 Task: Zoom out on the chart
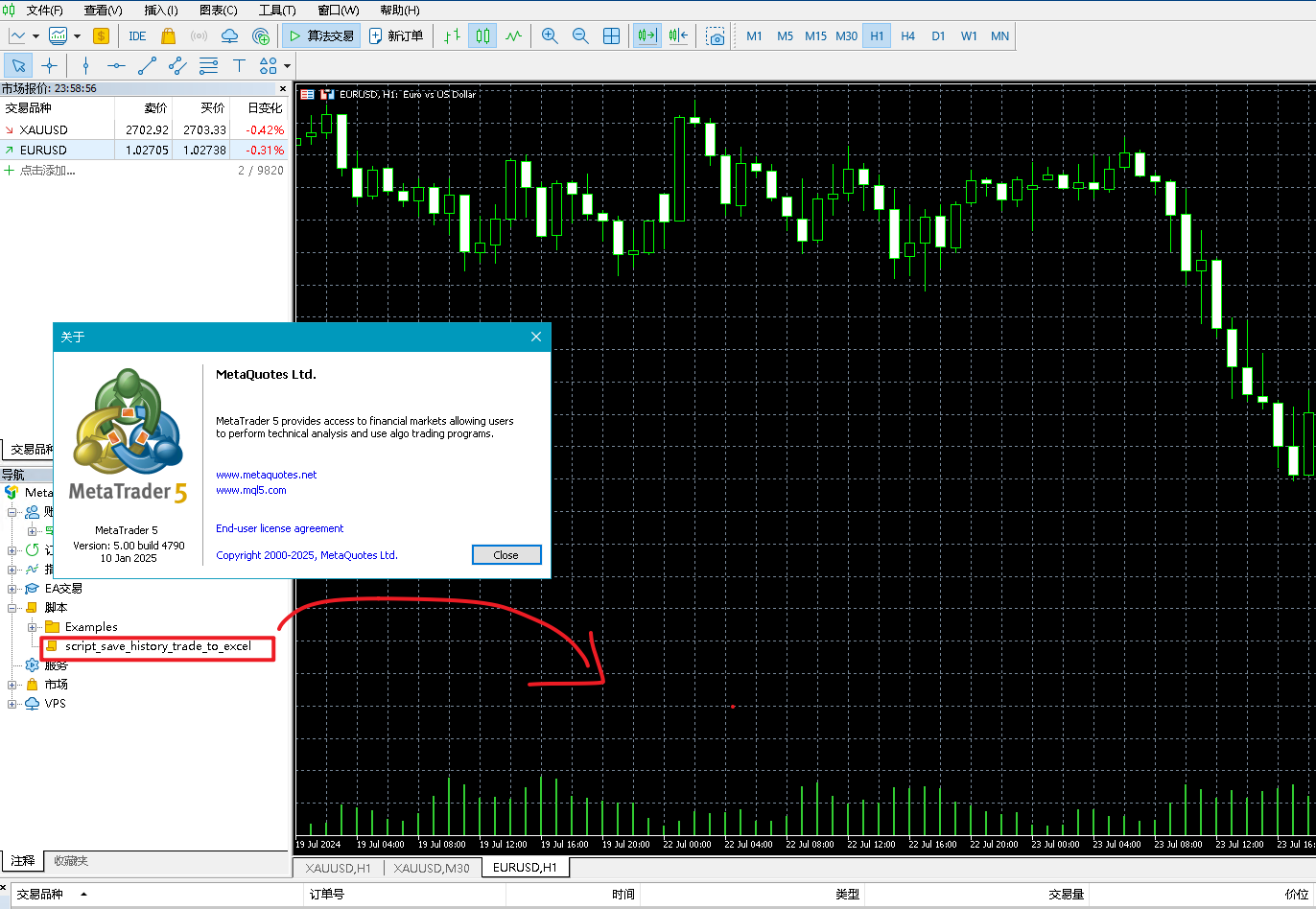(x=580, y=36)
